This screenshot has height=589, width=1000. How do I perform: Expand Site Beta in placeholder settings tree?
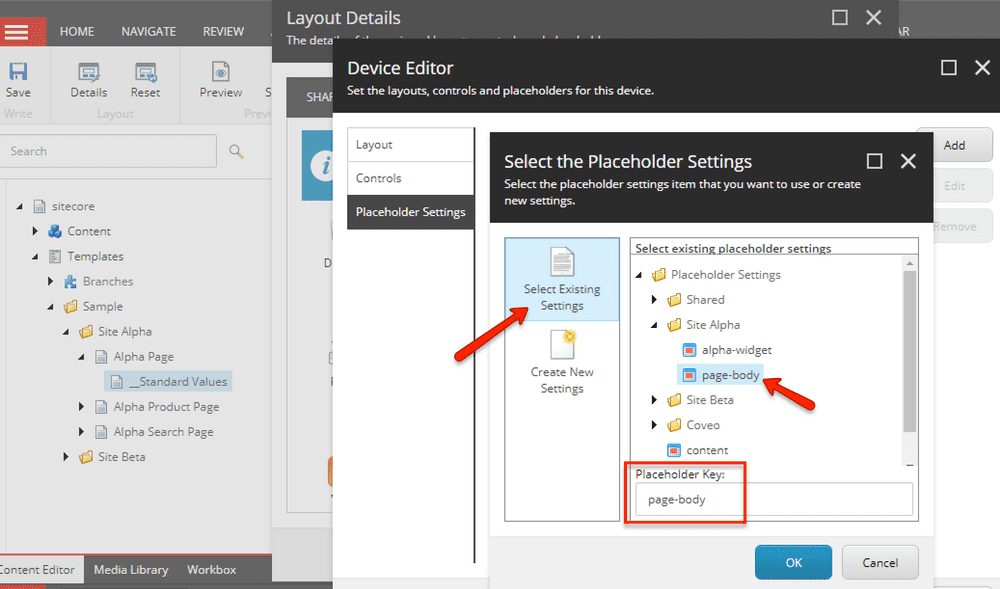pyautogui.click(x=654, y=400)
